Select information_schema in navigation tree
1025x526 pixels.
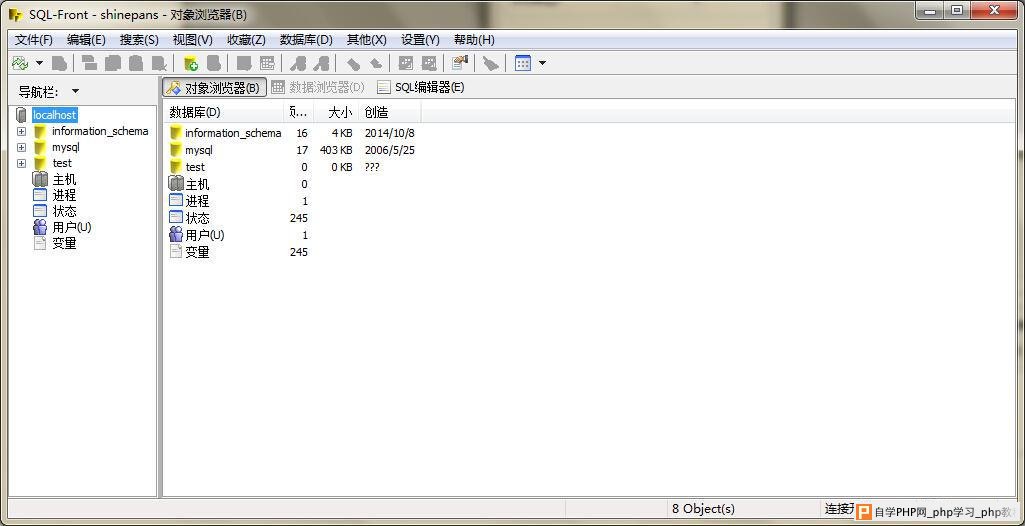click(100, 131)
